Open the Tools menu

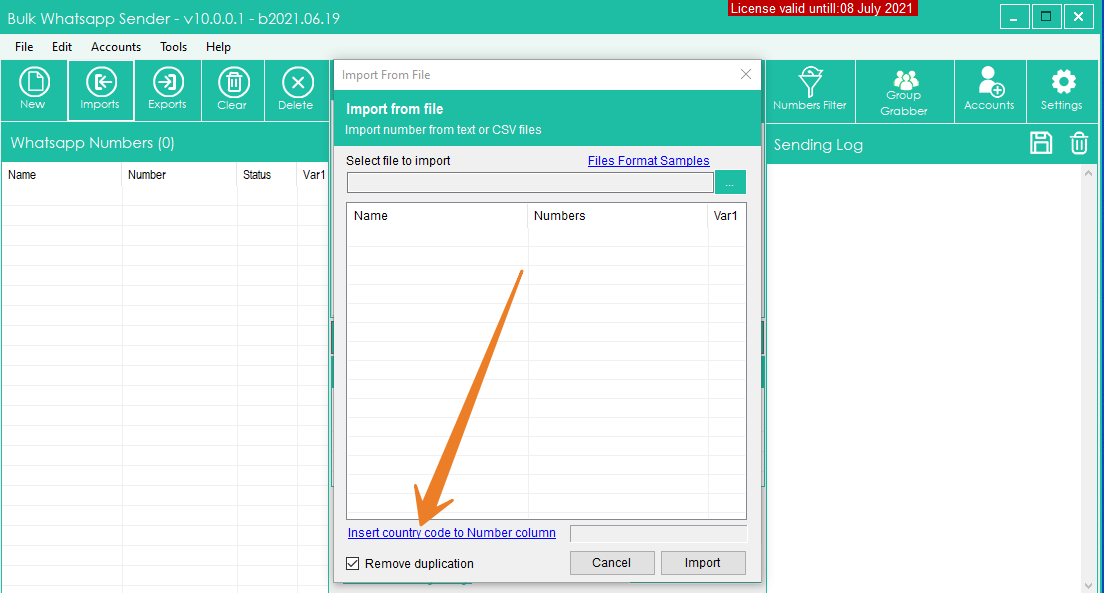pyautogui.click(x=173, y=46)
